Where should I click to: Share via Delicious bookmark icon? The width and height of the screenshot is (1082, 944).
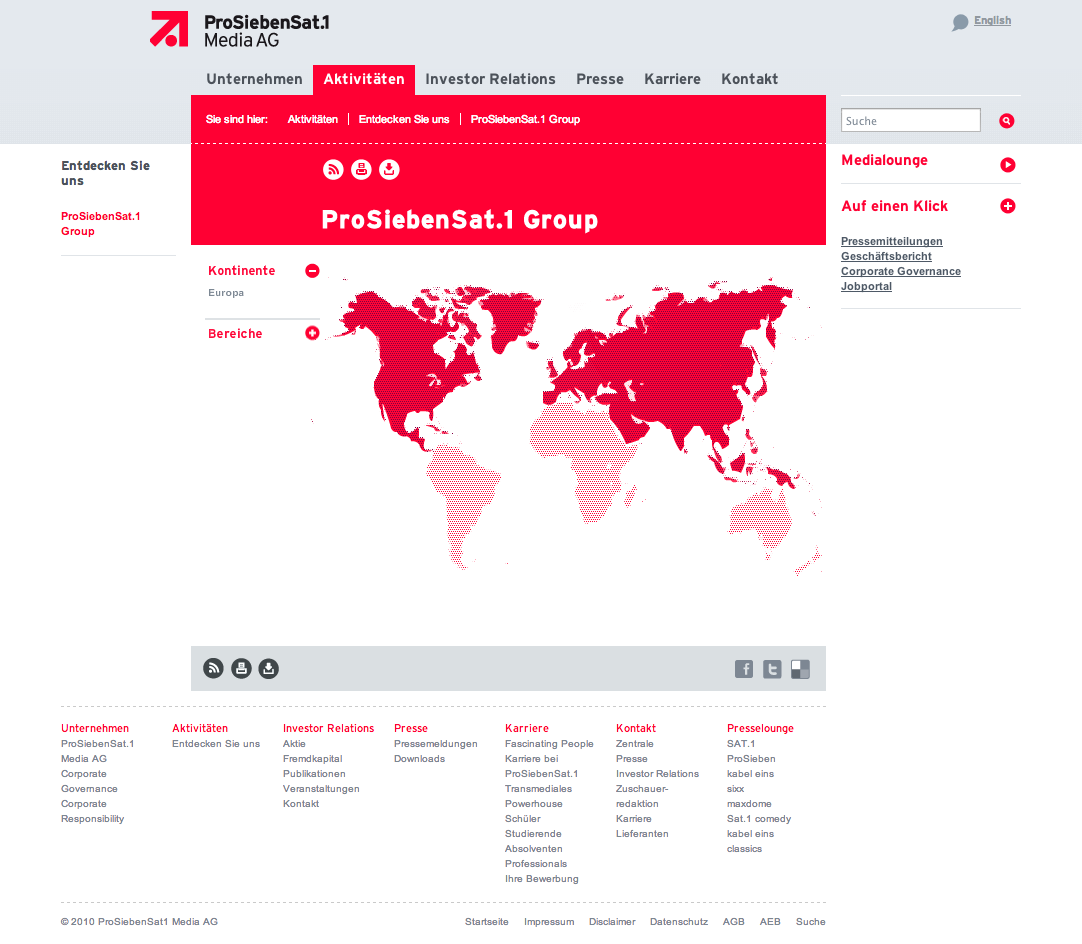[800, 669]
